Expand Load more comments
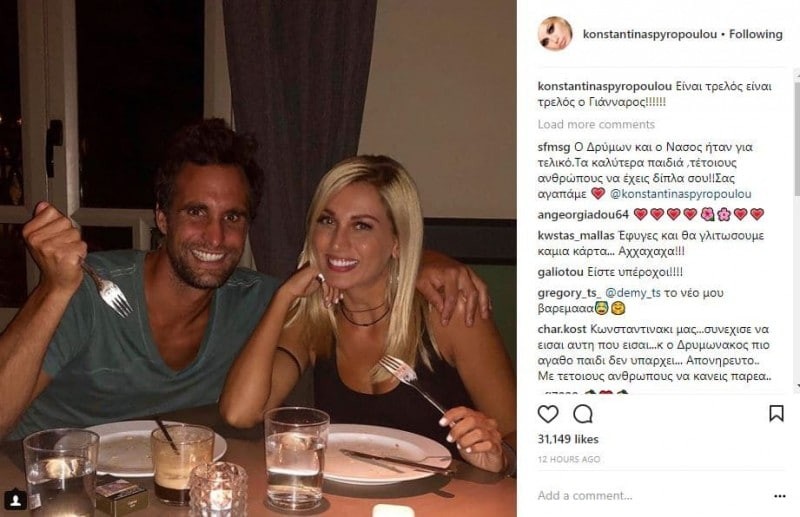The image size is (800, 517). pyautogui.click(x=596, y=125)
